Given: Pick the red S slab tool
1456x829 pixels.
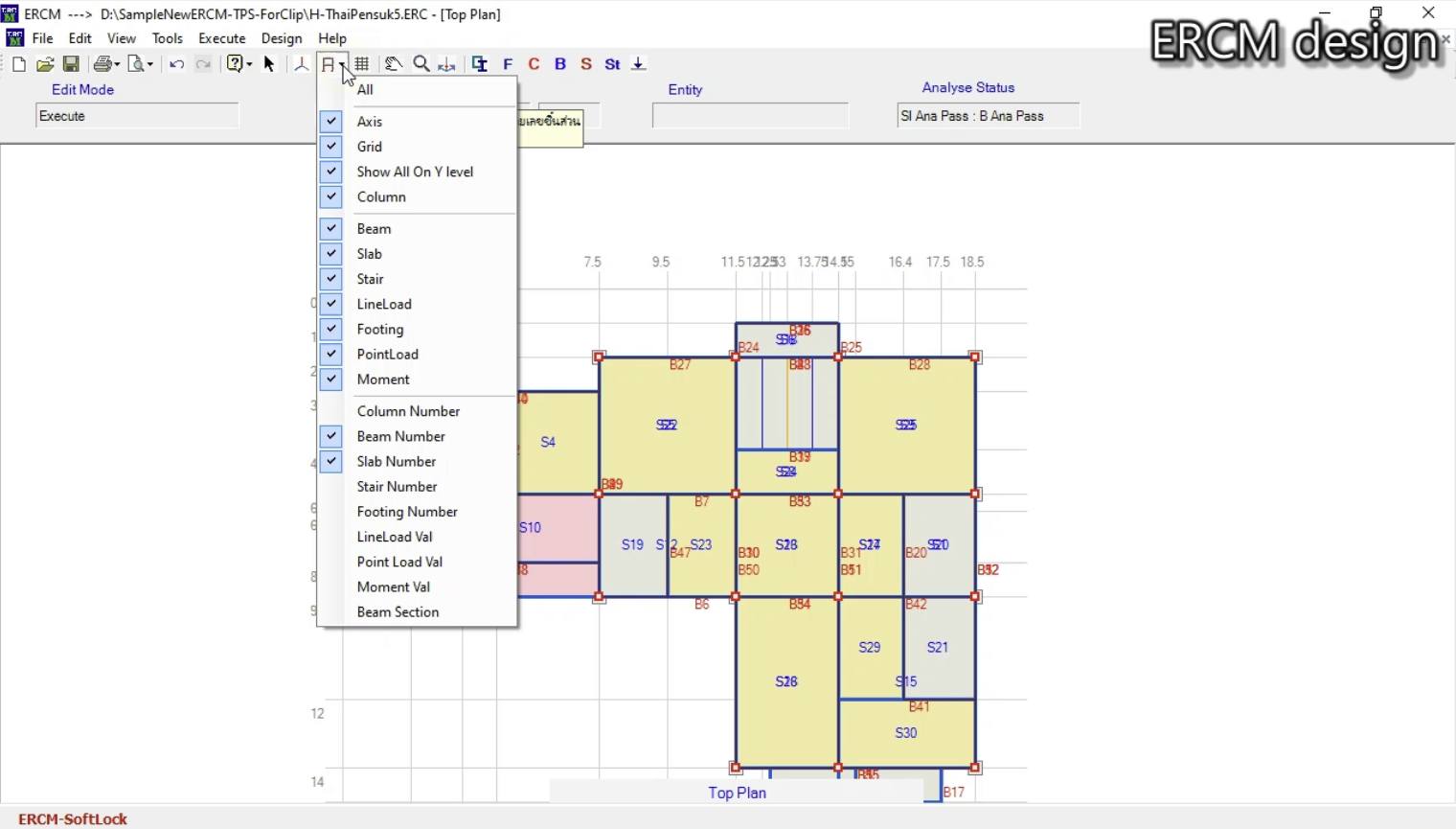Looking at the screenshot, I should [x=586, y=64].
